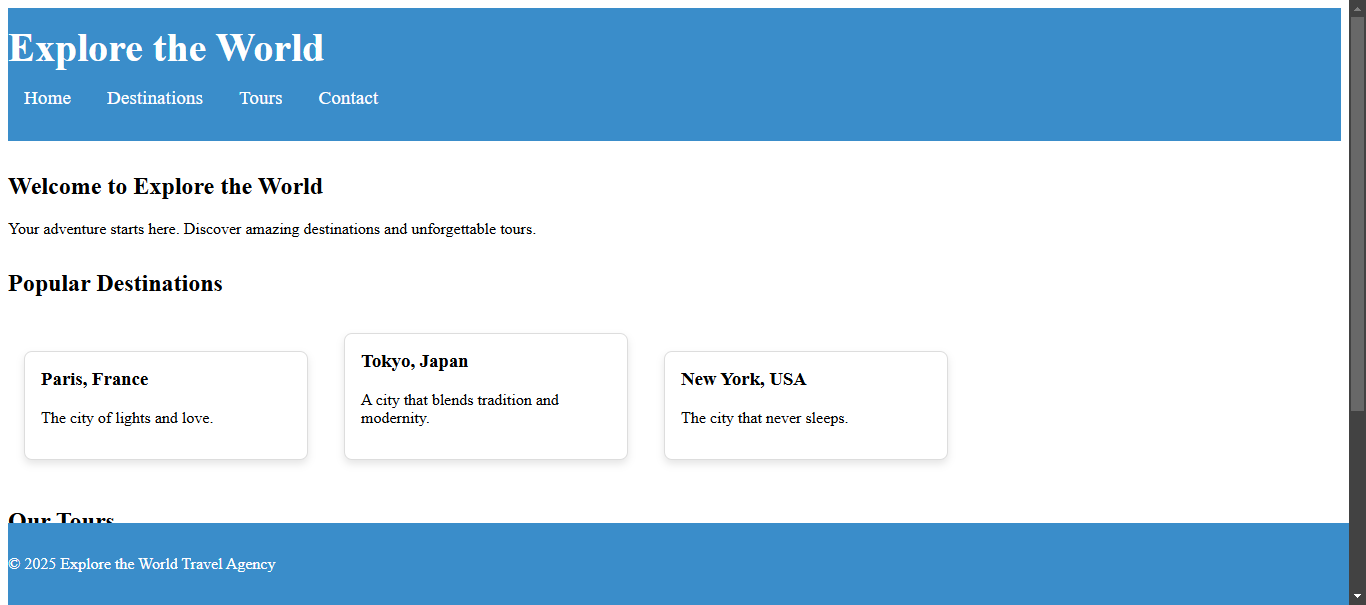
Task: Click the Paris, France card heading
Action: (x=94, y=379)
